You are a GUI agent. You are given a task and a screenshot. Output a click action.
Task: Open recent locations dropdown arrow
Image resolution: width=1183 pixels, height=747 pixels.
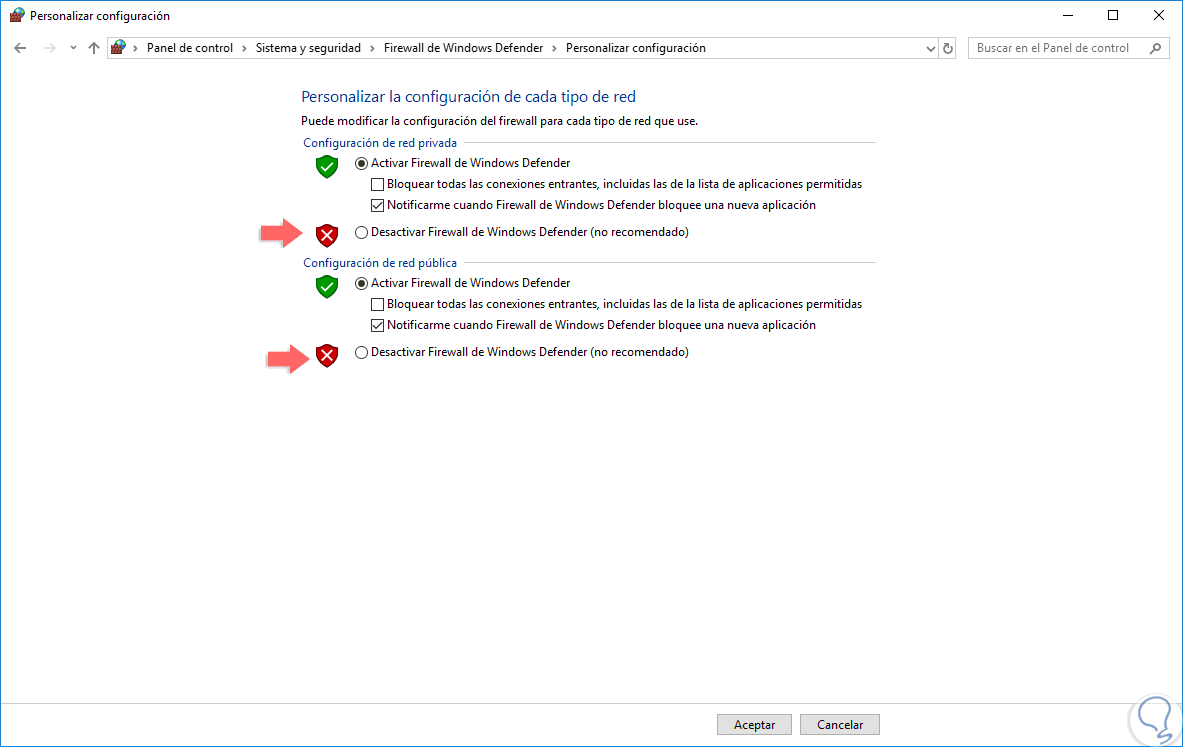coord(73,48)
